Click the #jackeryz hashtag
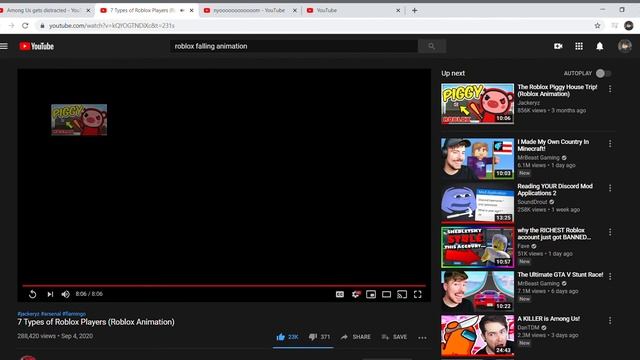The image size is (640, 360). (28, 314)
